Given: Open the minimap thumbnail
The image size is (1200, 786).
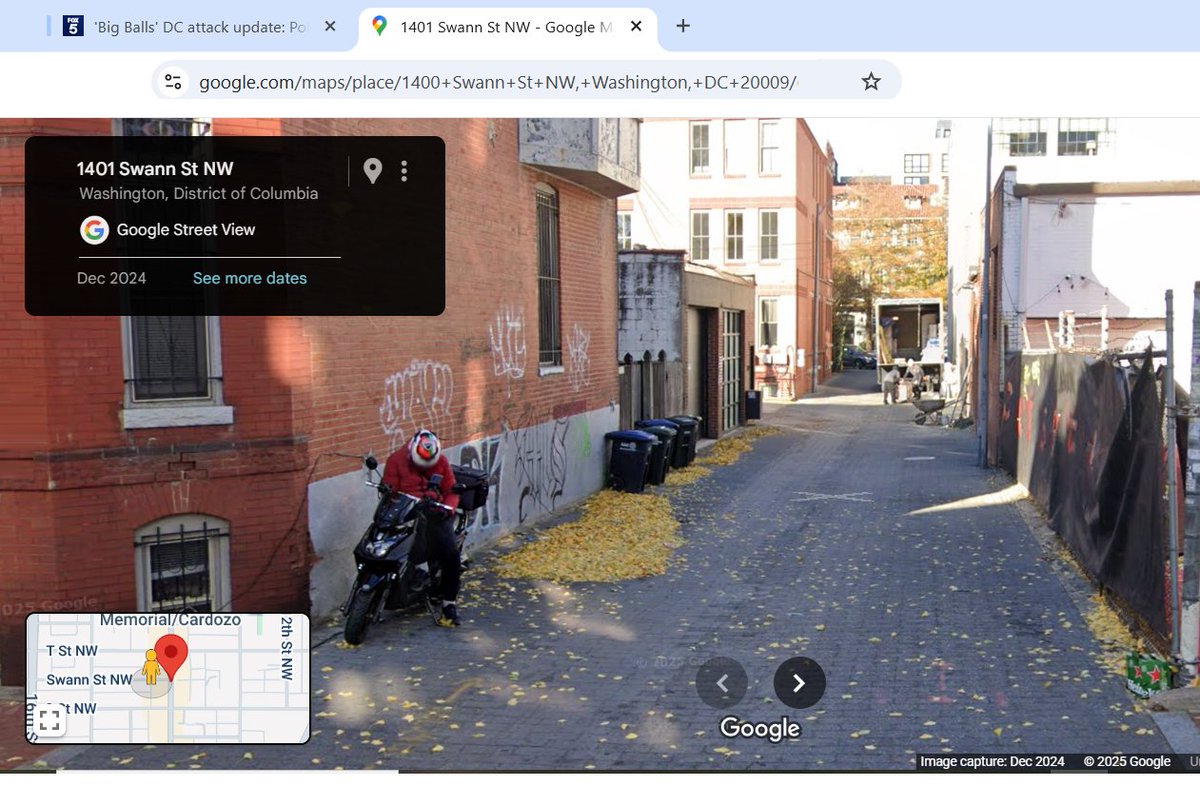Looking at the screenshot, I should (168, 678).
